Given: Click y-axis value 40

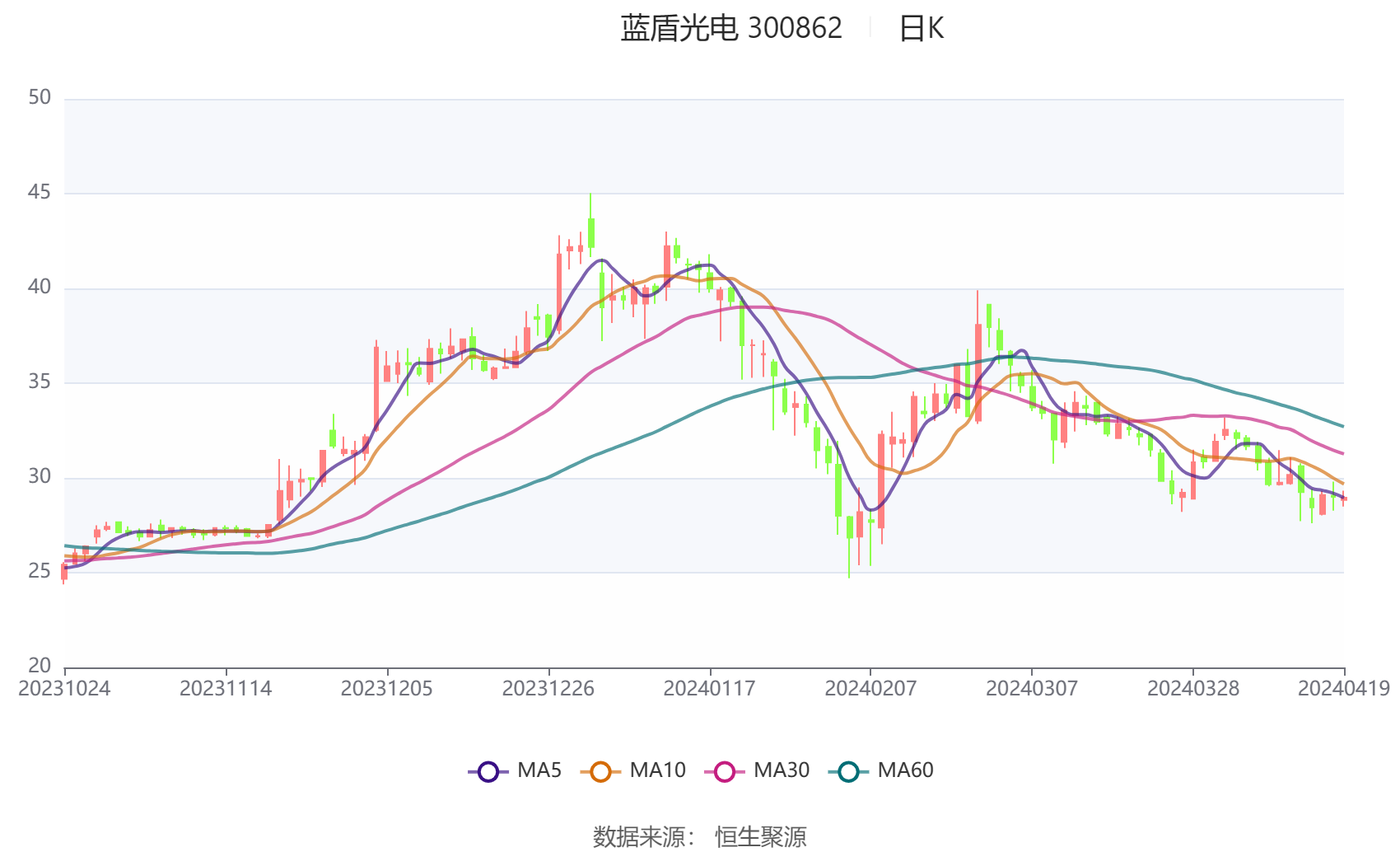Looking at the screenshot, I should point(40,288).
